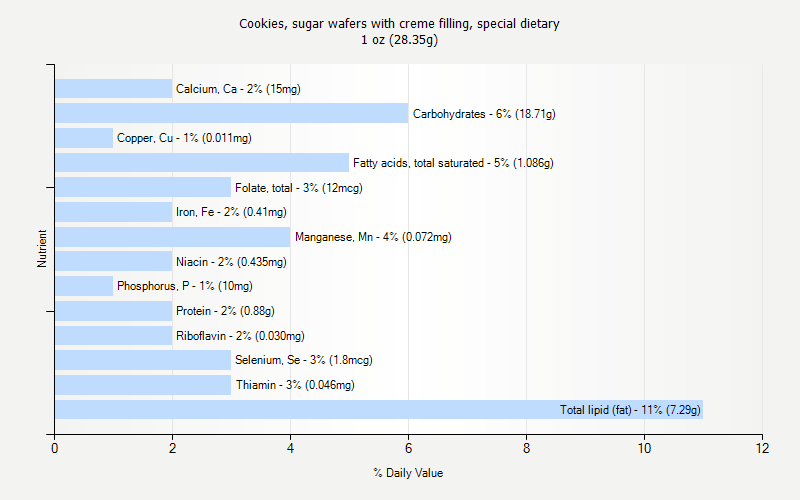The height and width of the screenshot is (500, 800).
Task: Click the Manganese, Mn bar
Action: point(172,237)
